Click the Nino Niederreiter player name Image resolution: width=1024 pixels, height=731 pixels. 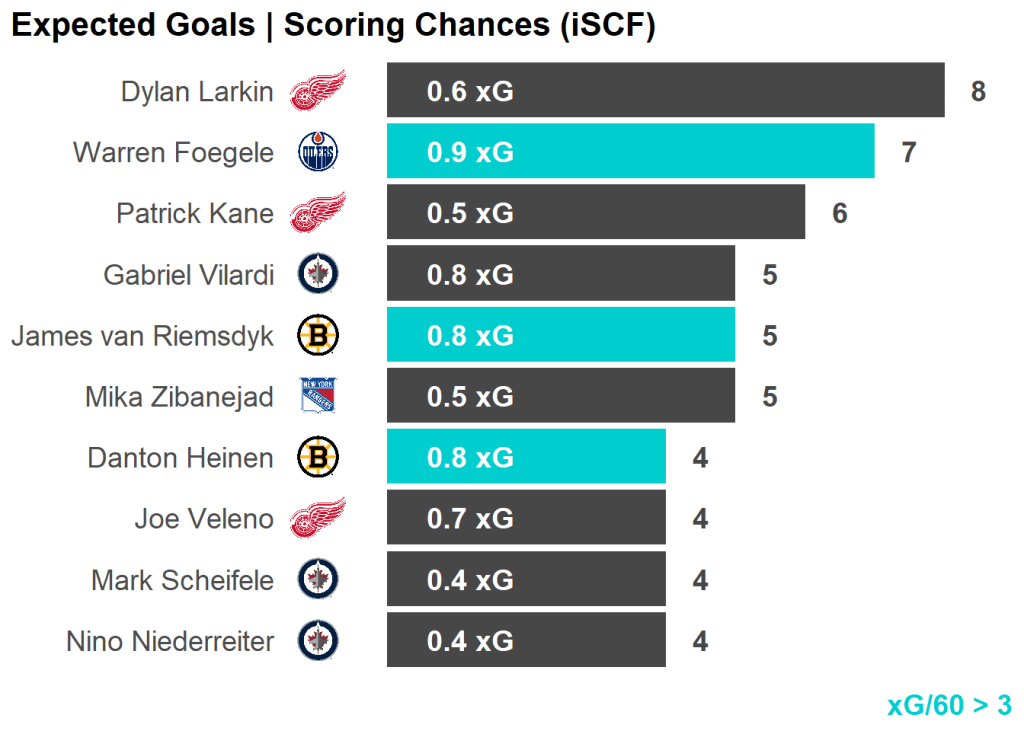[x=170, y=641]
